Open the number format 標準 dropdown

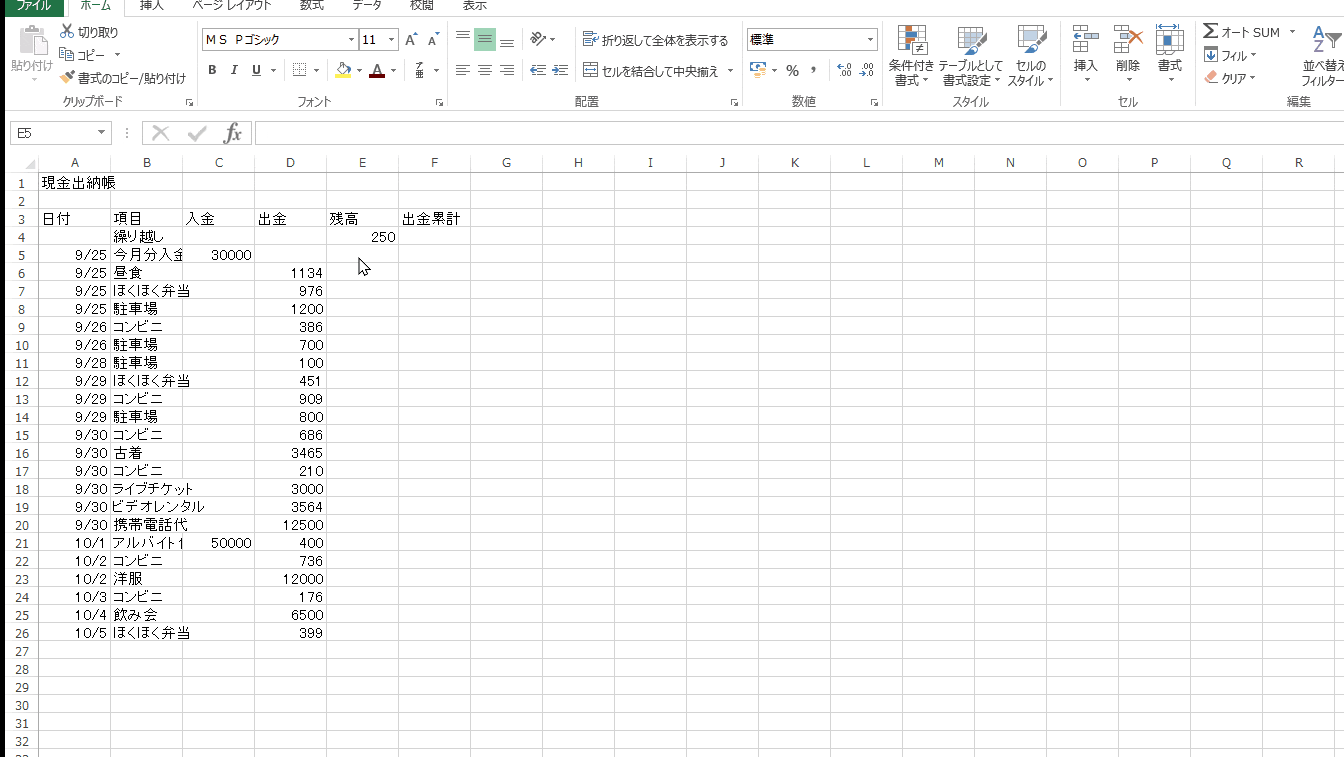[870, 40]
